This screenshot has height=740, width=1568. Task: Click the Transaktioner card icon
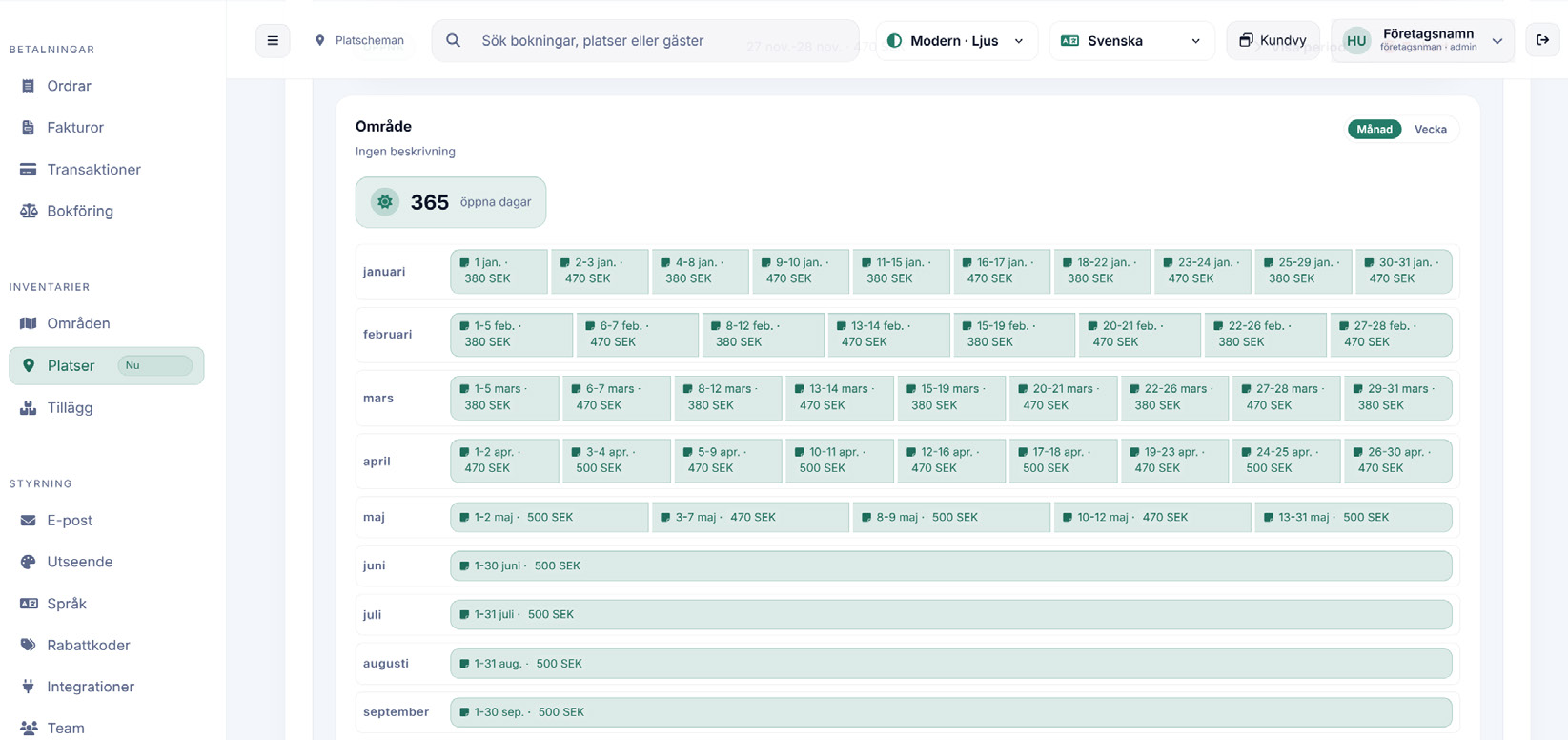pyautogui.click(x=29, y=170)
